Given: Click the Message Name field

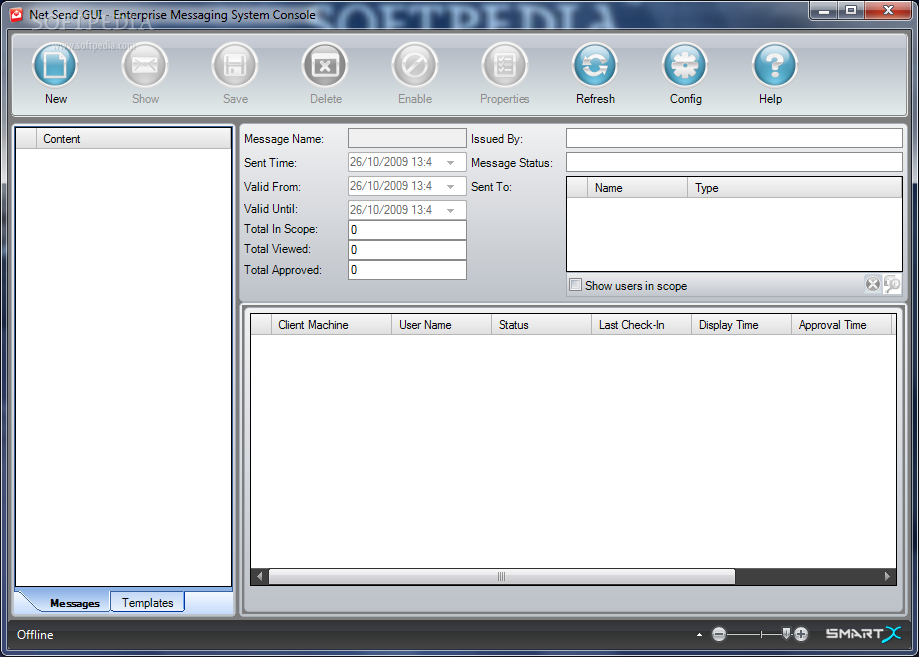Looking at the screenshot, I should (407, 138).
